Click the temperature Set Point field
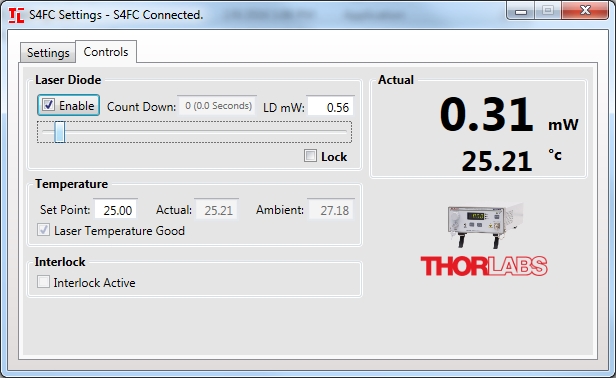 pos(116,210)
